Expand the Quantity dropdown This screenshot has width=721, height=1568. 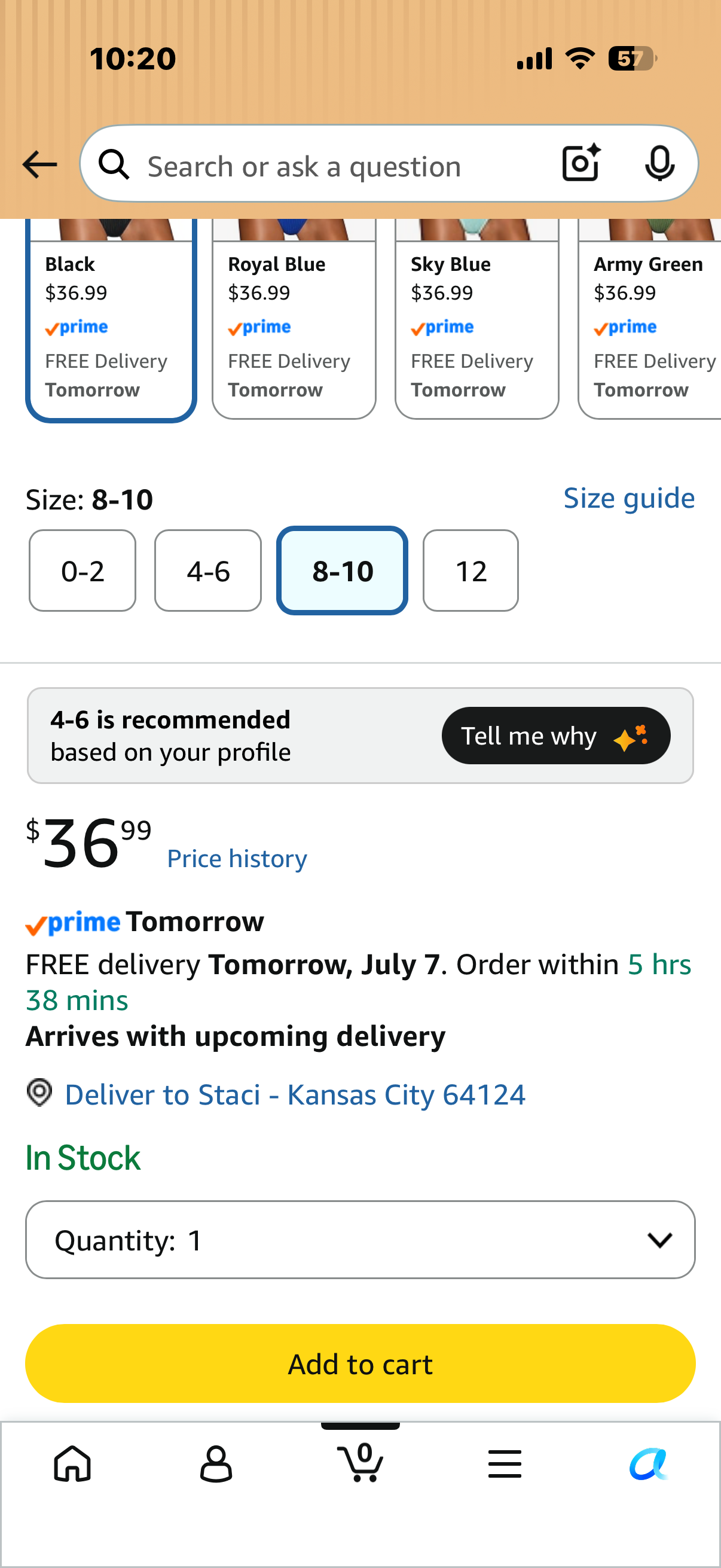[360, 1240]
